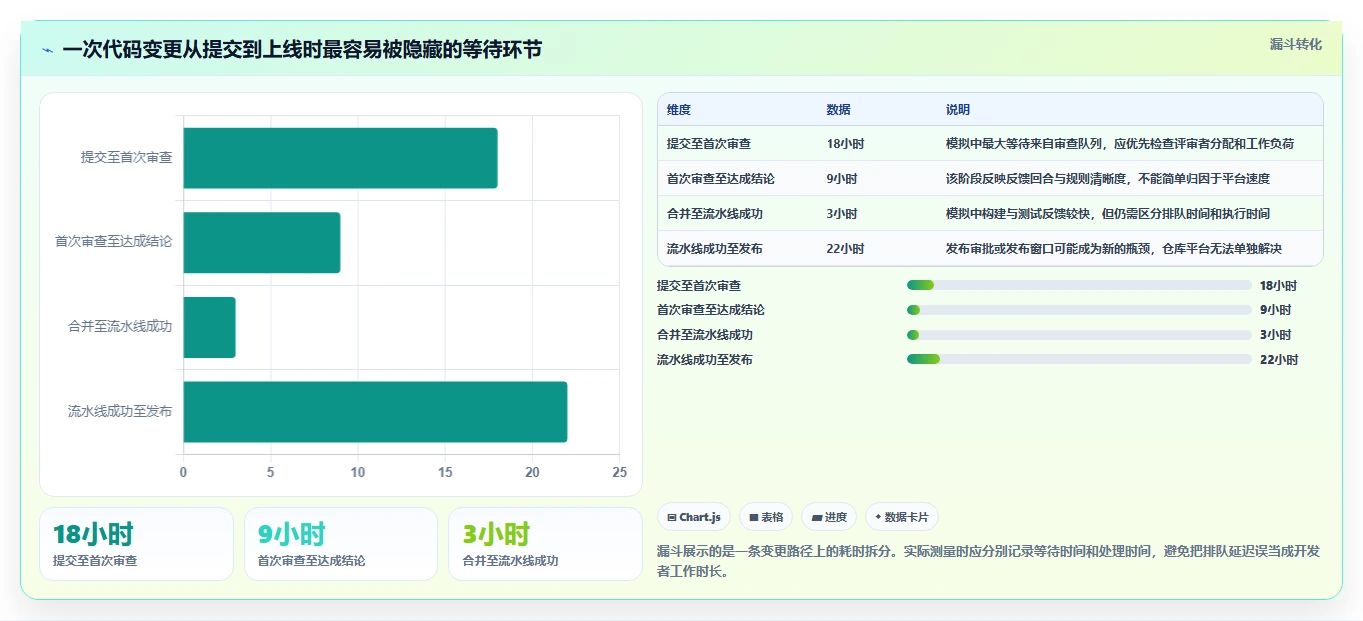1363x621 pixels.
Task: Click the 漏斗转化 label in header
Action: click(x=1296, y=45)
